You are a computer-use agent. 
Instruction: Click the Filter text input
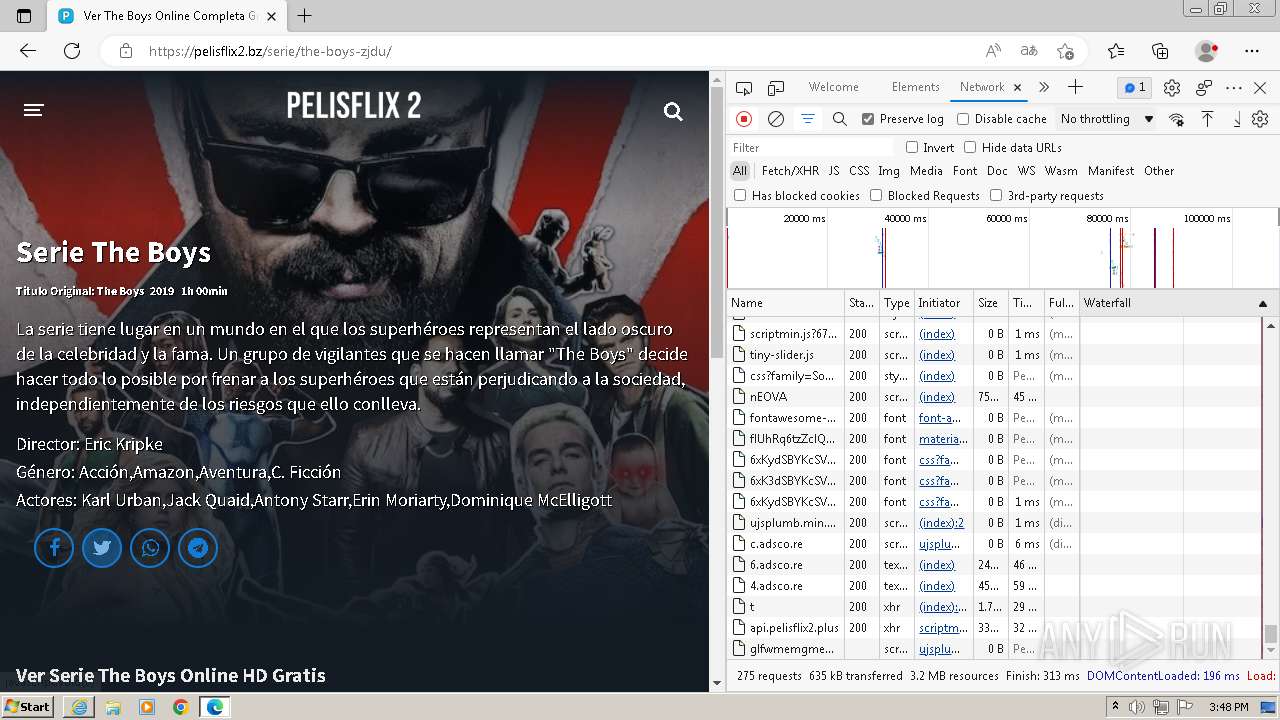click(812, 147)
